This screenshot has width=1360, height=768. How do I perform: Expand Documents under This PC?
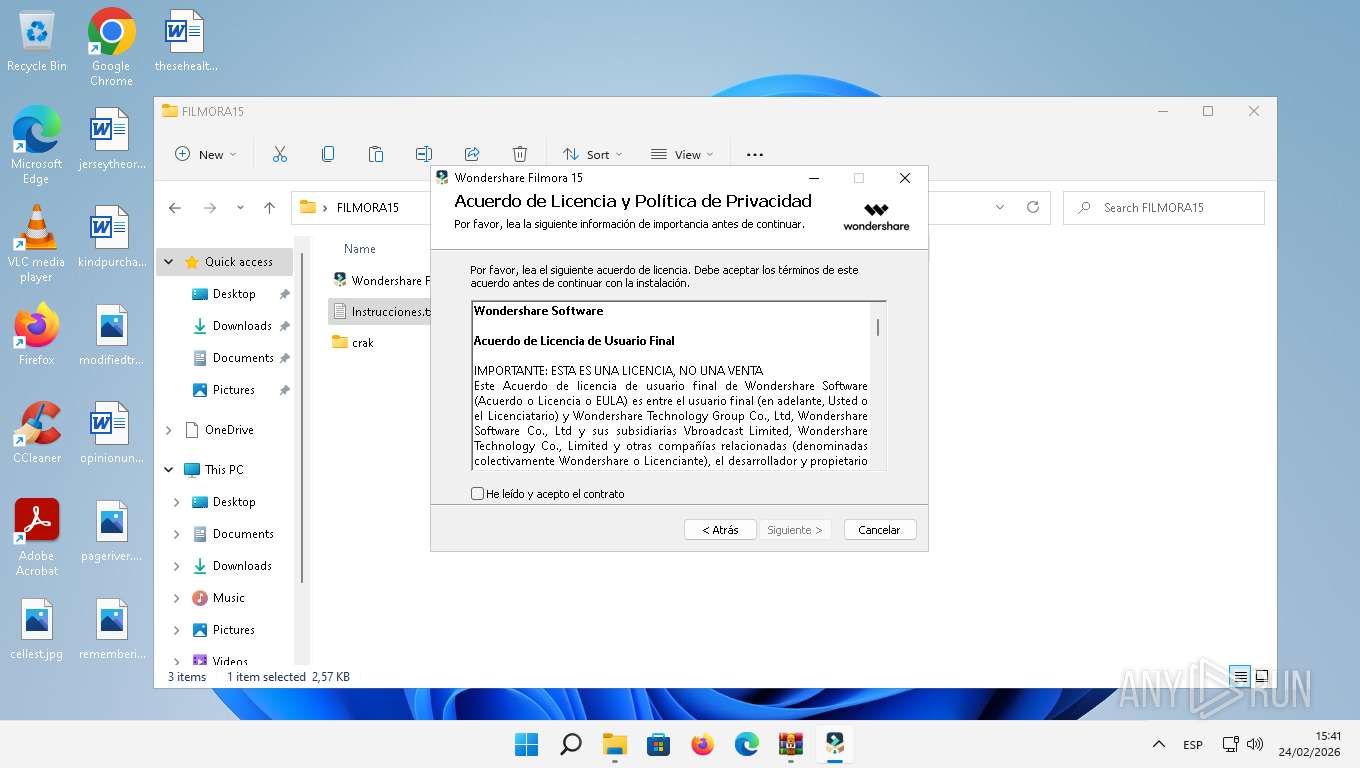(x=177, y=534)
